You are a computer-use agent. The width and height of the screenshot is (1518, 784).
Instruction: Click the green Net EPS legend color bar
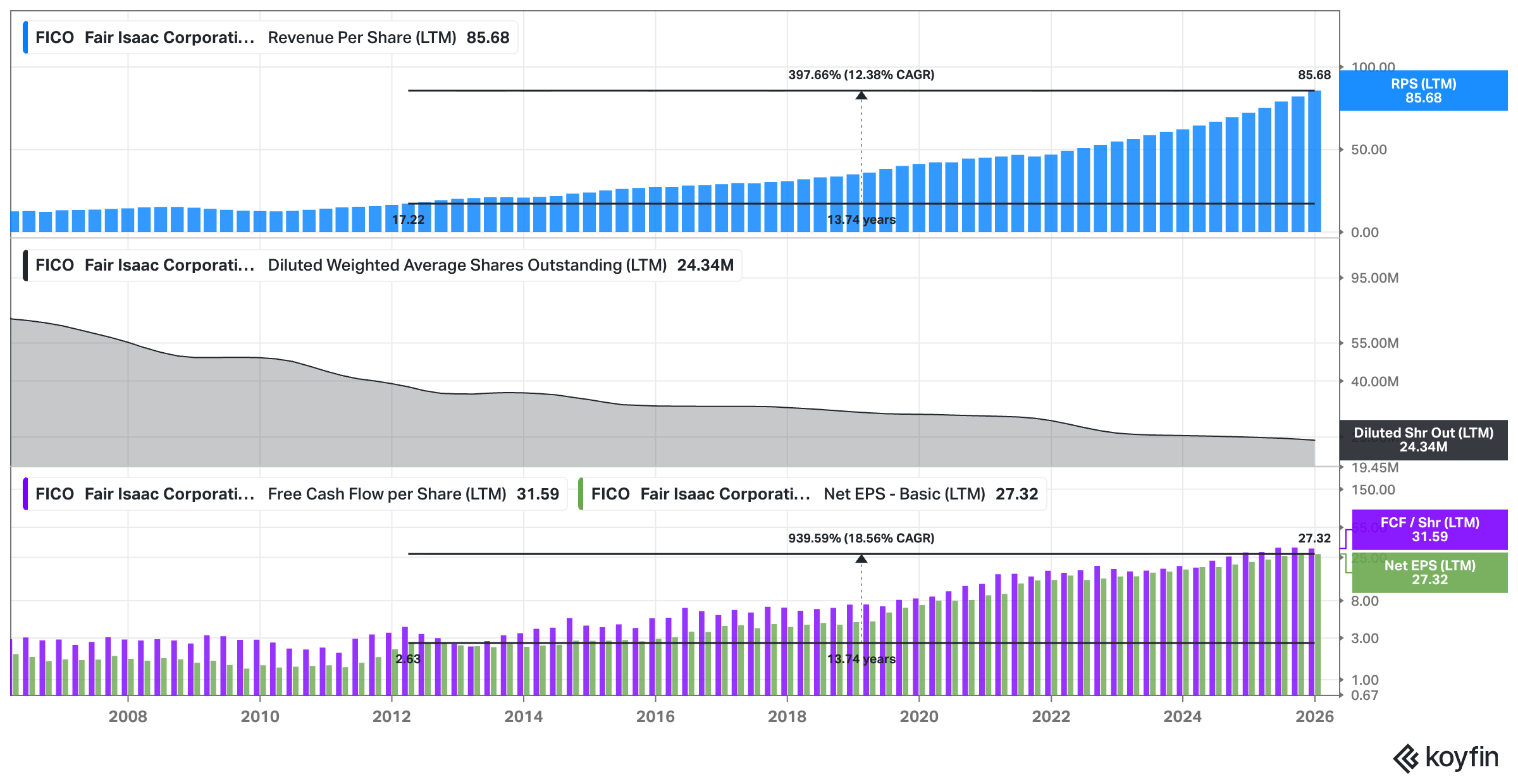click(581, 494)
